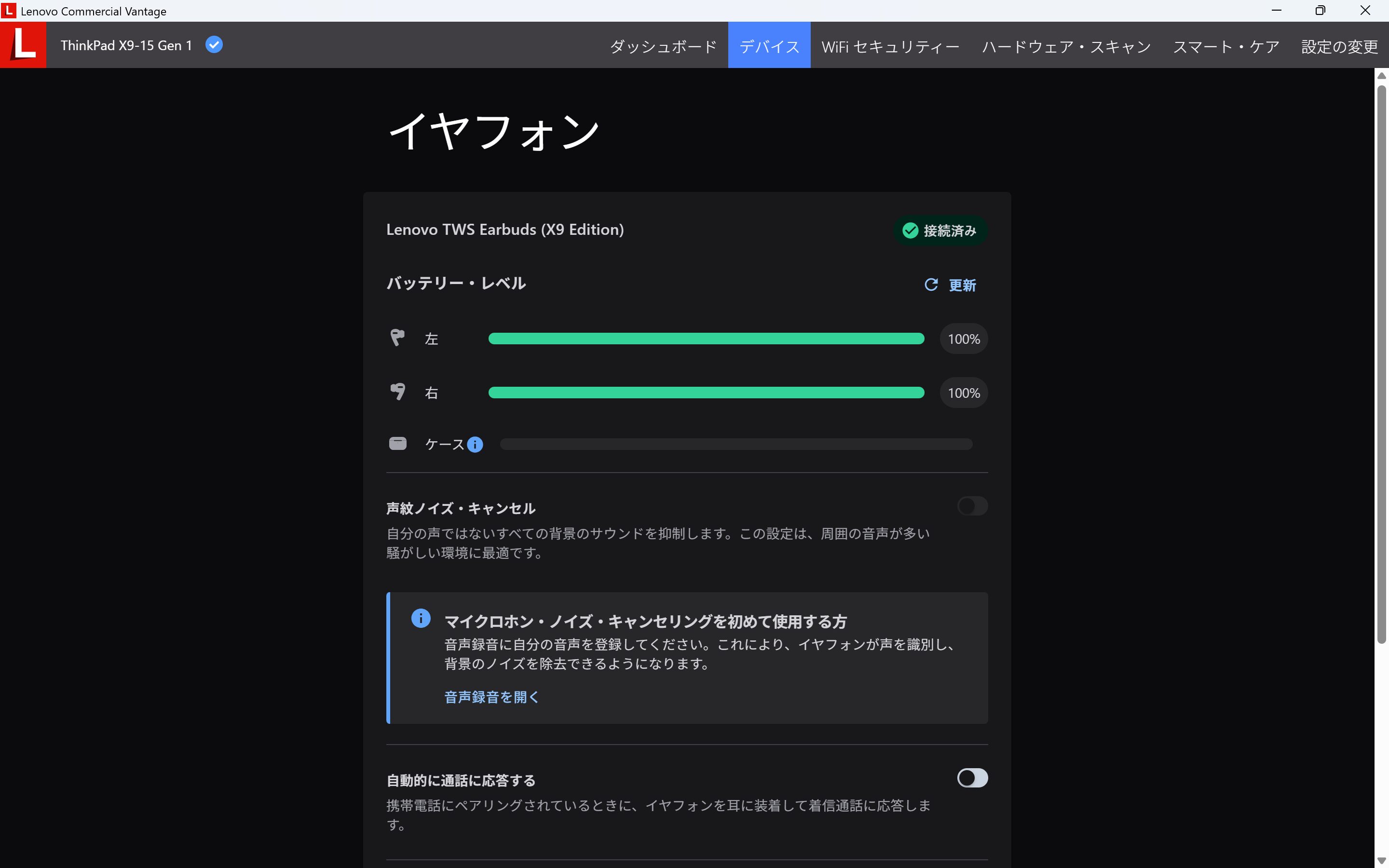Viewport: 1389px width, 868px height.
Task: Click the イヤフォン page heading
Action: tap(494, 132)
